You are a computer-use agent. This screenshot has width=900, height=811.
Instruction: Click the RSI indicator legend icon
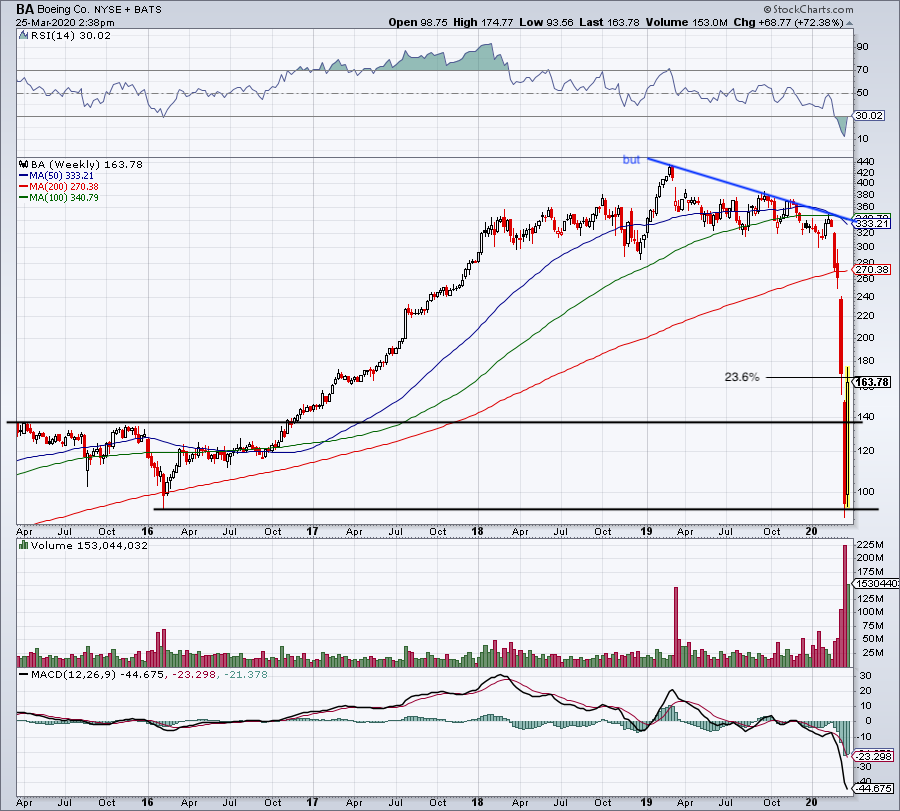point(24,36)
